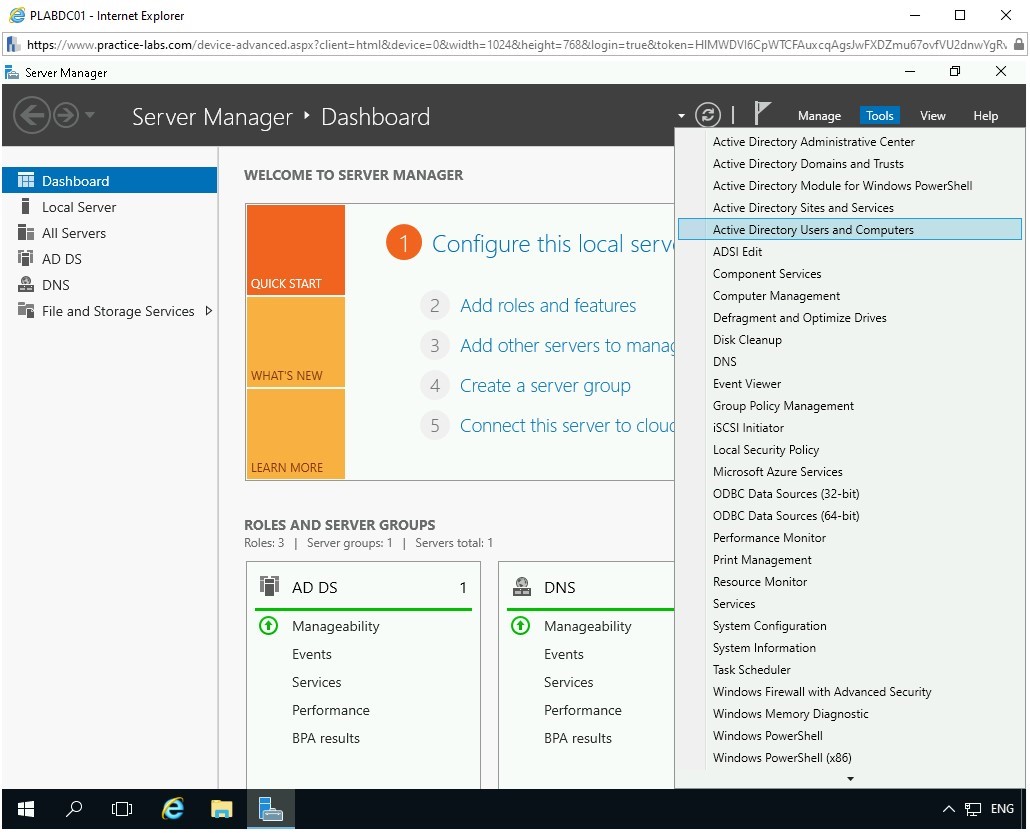Open Local Security Policy
Viewport: 1030px width, 833px height.
point(850,450)
